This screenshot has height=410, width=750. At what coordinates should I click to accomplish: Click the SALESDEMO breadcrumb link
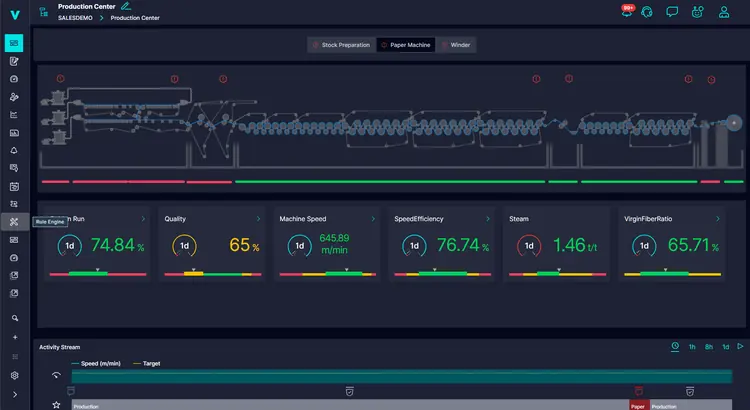(x=76, y=18)
